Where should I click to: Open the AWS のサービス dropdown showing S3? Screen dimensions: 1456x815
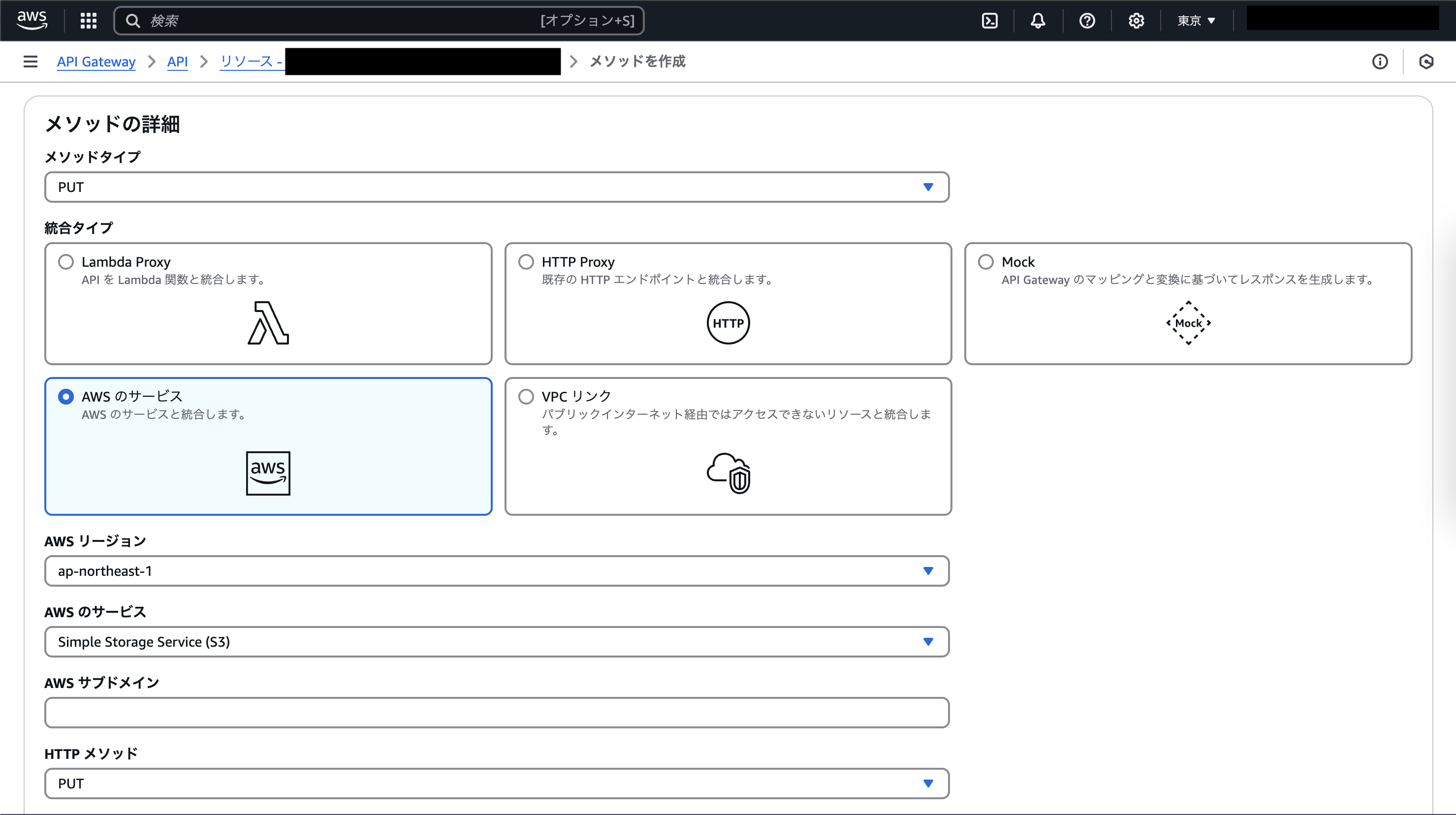coord(497,641)
